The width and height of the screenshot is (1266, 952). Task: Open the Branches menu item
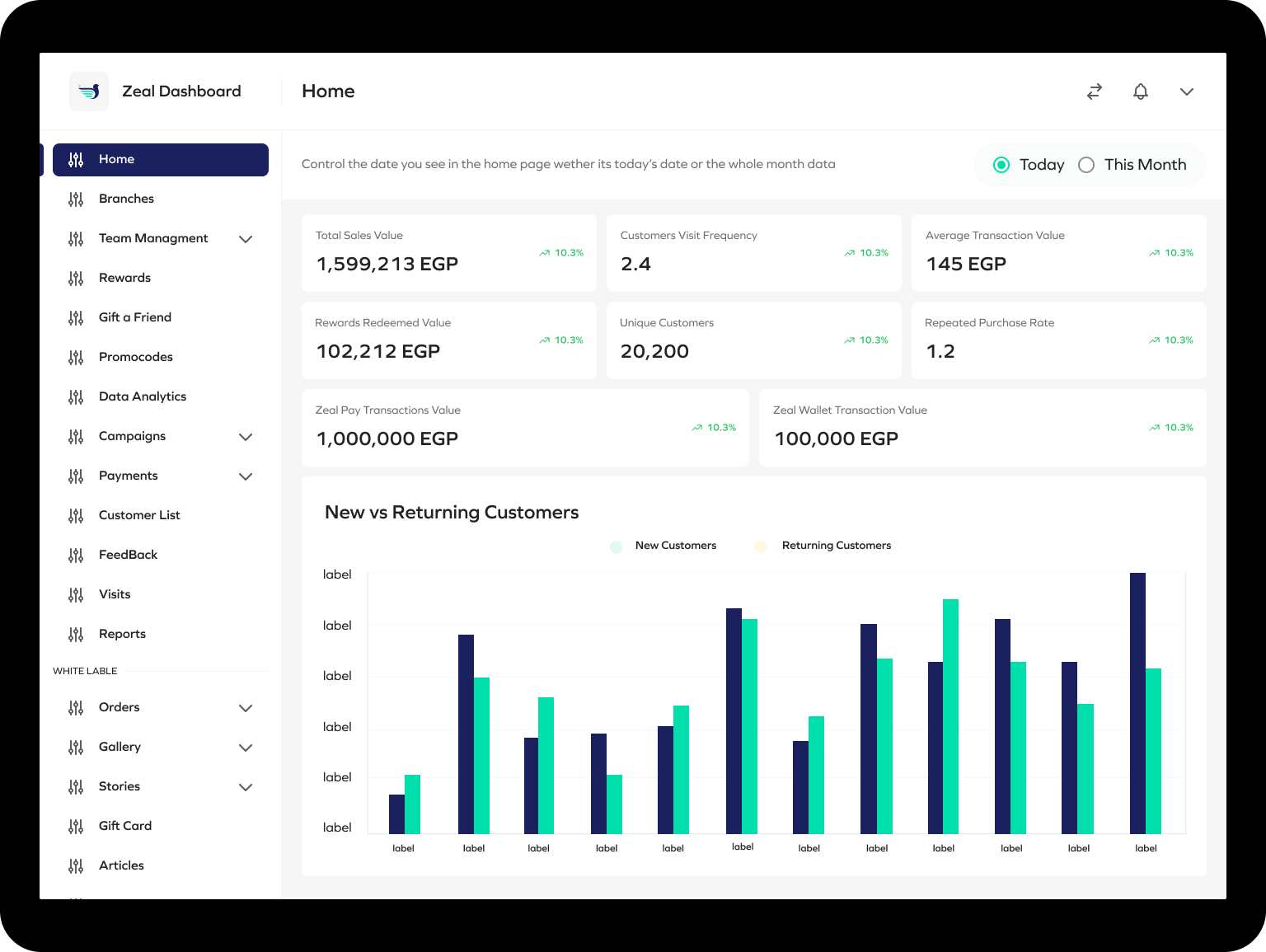[x=161, y=199]
